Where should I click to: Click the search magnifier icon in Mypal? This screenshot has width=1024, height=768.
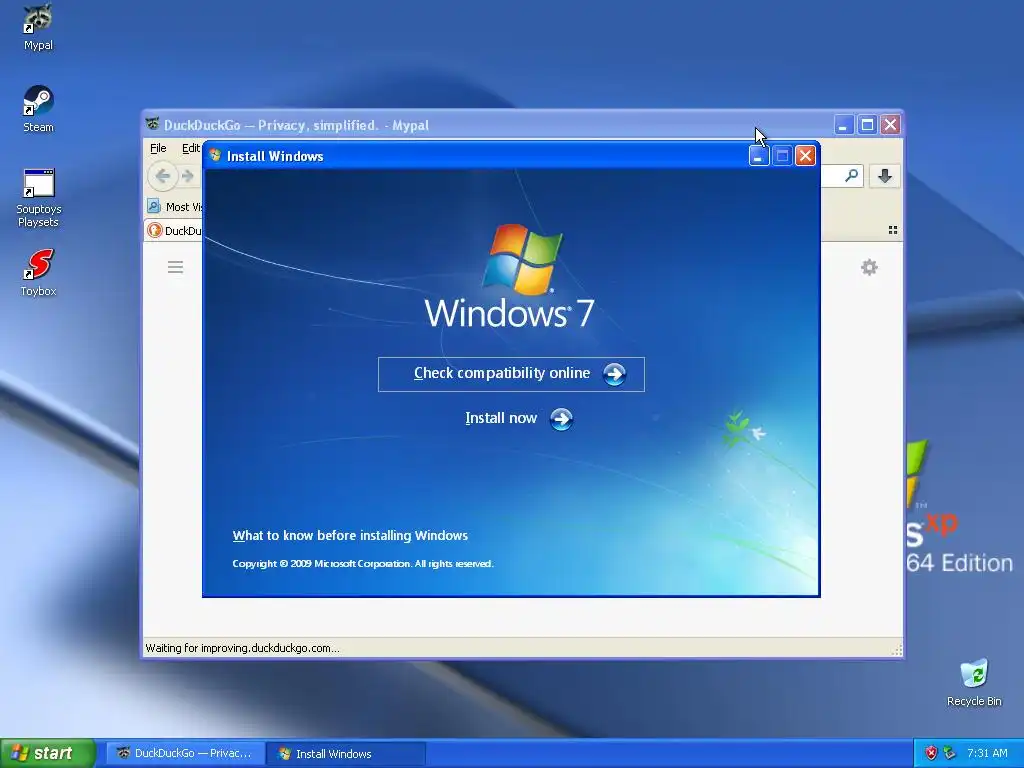point(851,176)
